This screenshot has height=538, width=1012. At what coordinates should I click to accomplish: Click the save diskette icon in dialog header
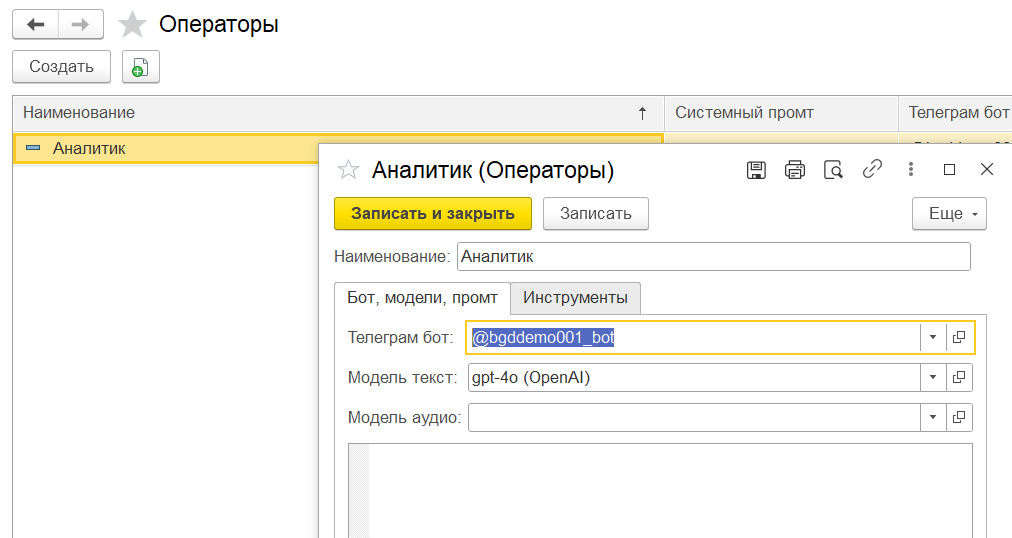(x=756, y=170)
